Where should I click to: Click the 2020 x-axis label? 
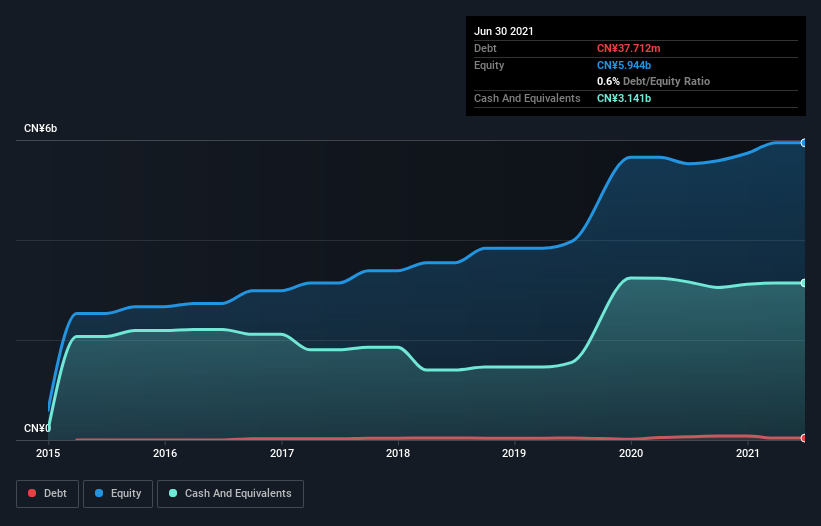(631, 453)
